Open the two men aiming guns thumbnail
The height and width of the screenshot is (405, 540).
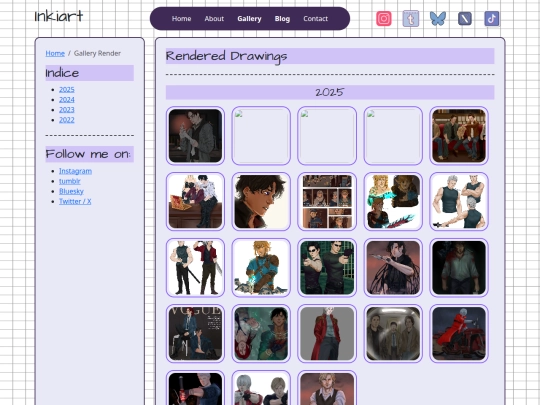(x=327, y=268)
